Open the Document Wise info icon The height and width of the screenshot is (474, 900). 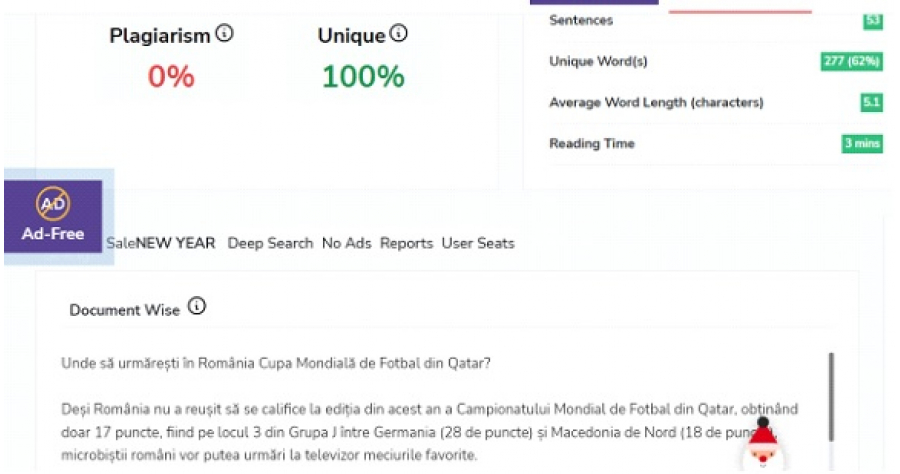tap(197, 306)
